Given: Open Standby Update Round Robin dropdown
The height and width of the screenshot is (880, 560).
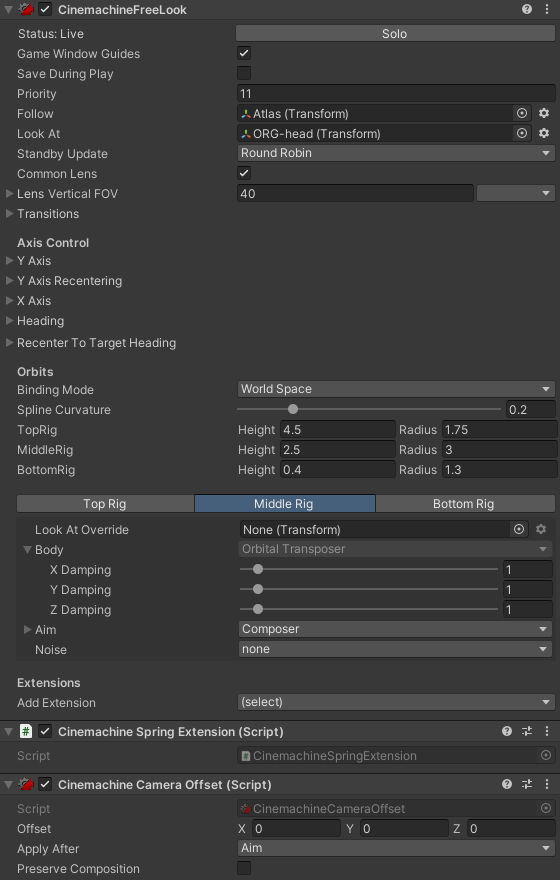Looking at the screenshot, I should [396, 153].
